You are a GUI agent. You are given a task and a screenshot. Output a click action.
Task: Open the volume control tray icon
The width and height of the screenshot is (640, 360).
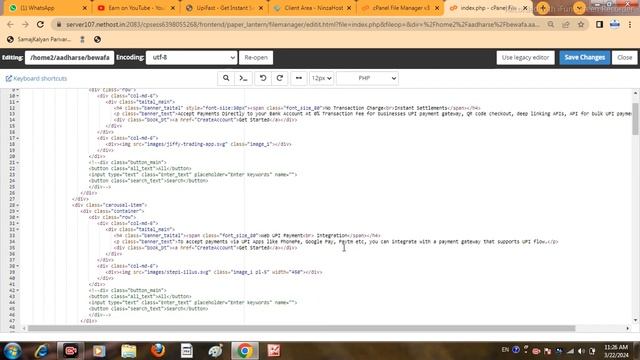click(581, 351)
